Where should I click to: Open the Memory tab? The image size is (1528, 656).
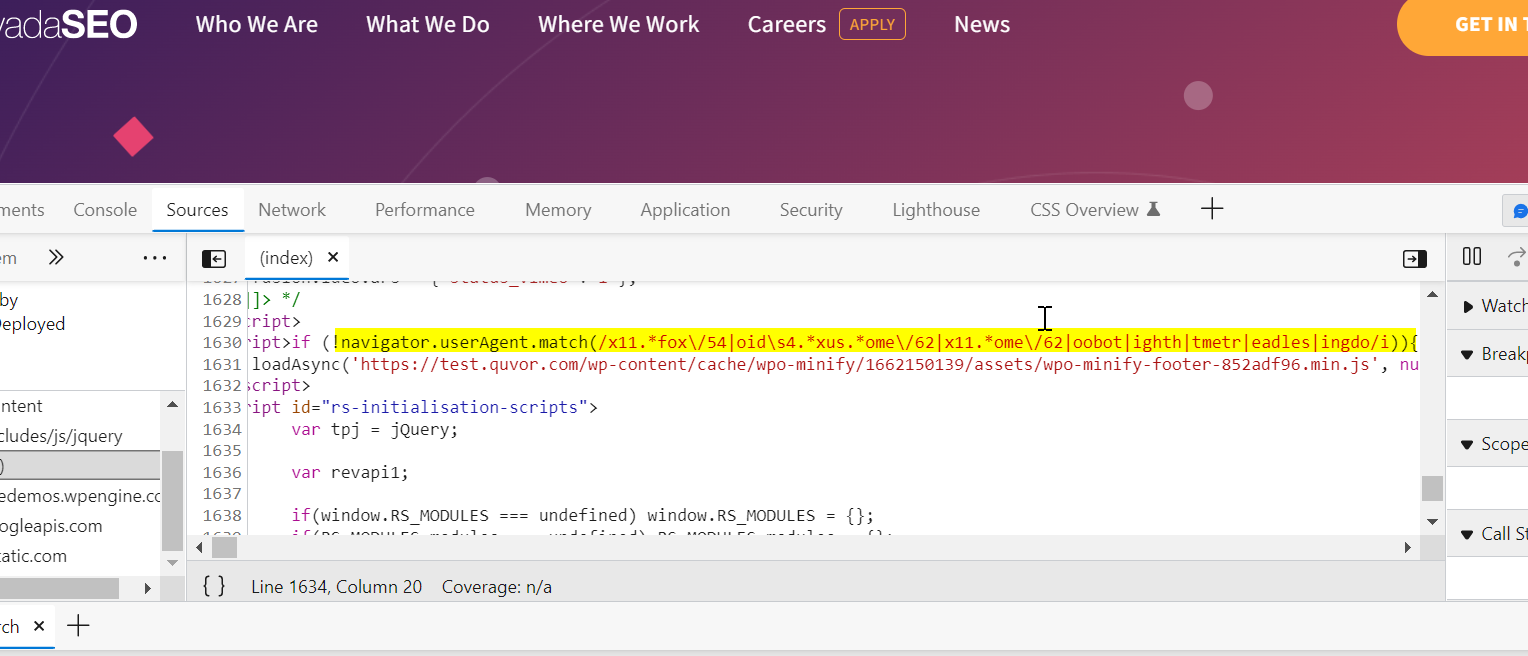click(558, 210)
